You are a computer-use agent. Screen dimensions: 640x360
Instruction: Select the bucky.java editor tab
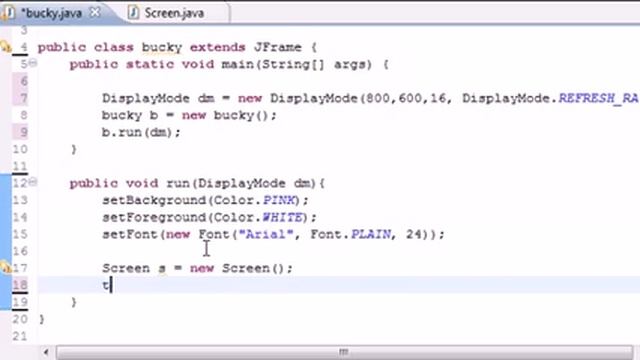coord(51,13)
